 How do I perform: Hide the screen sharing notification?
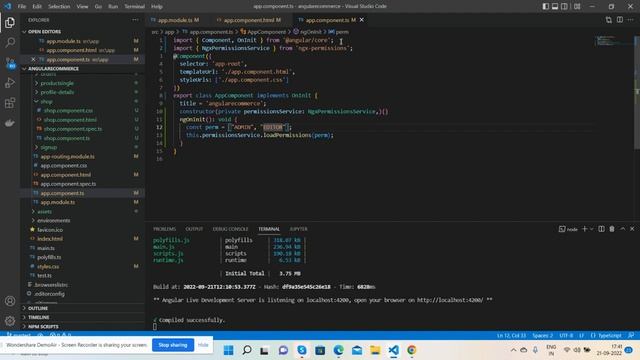point(203,345)
